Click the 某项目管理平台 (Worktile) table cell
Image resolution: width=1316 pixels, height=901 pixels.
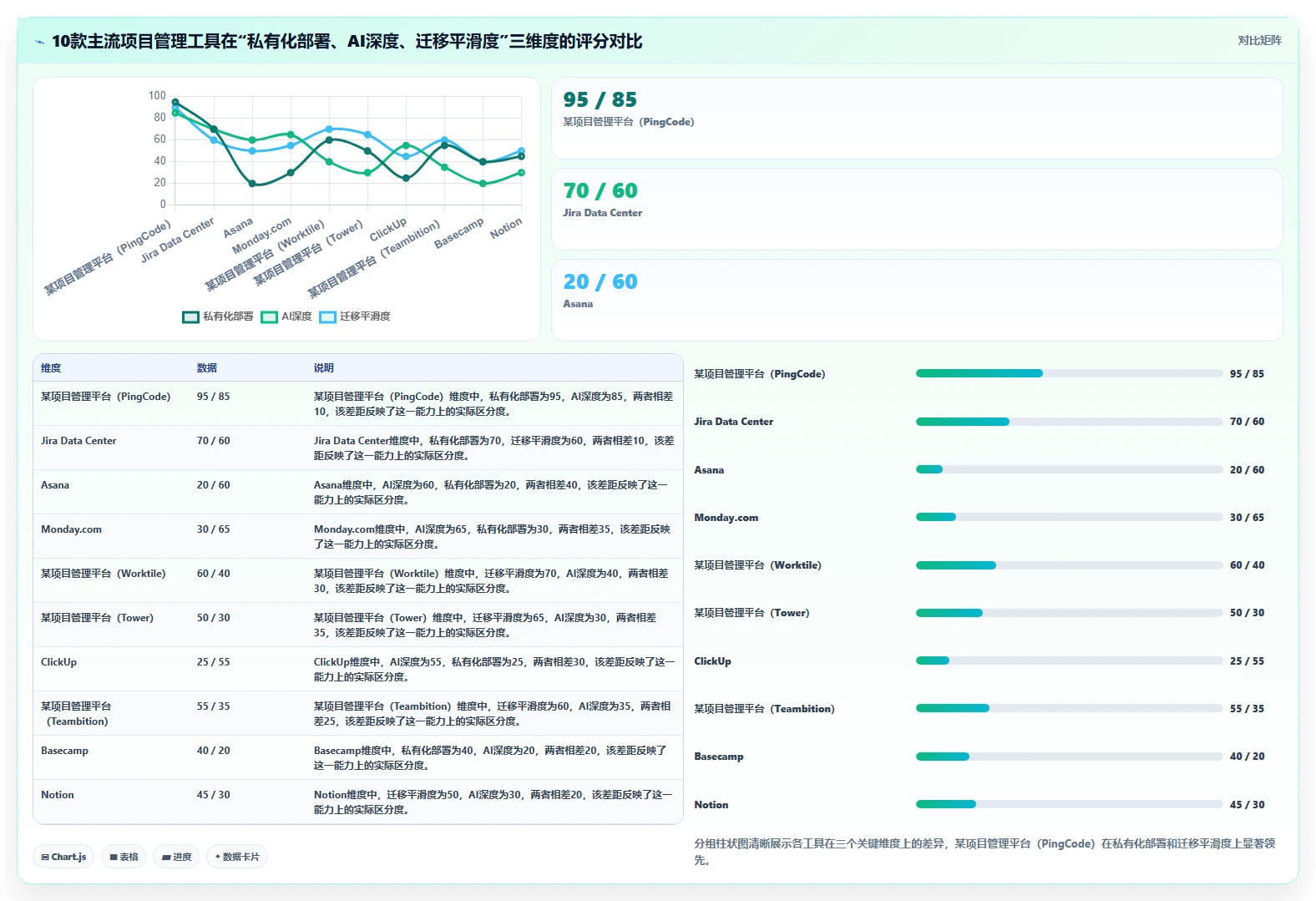tap(104, 574)
